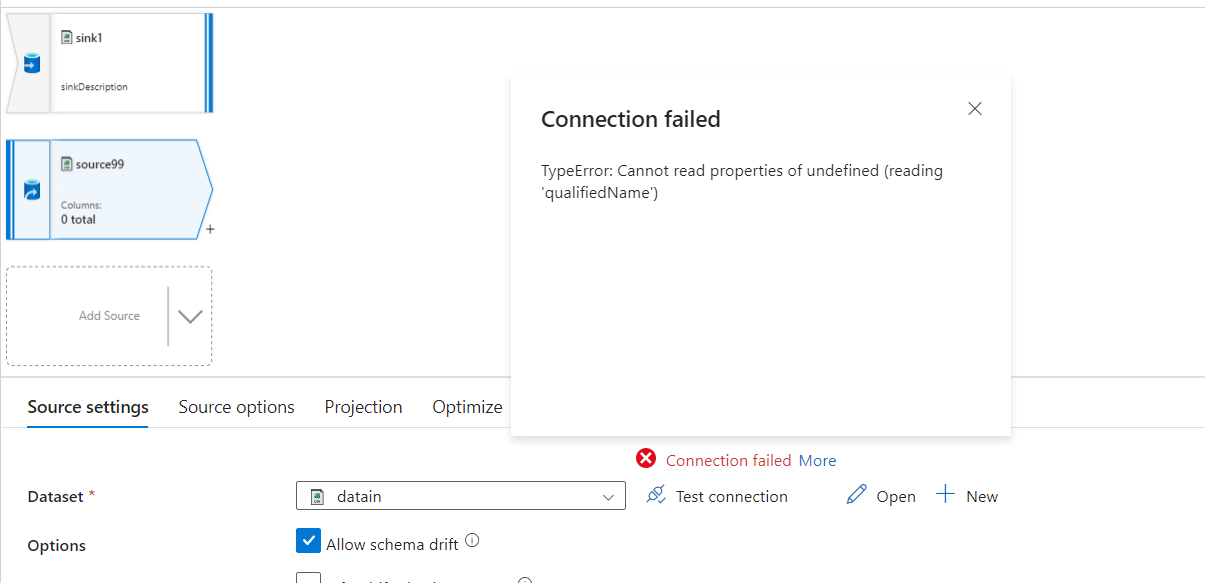
Task: Go to the Optimize tab
Action: [x=467, y=407]
